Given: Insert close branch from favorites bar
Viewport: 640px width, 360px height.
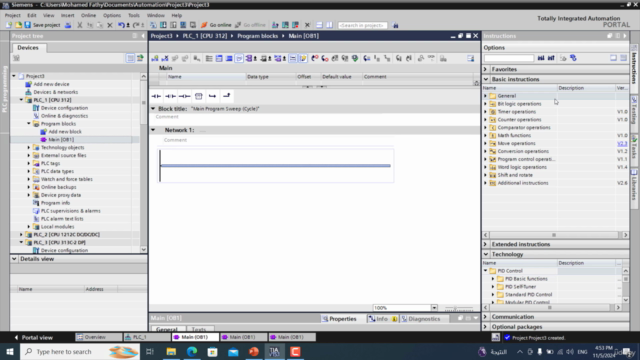Looking at the screenshot, I should (227, 96).
